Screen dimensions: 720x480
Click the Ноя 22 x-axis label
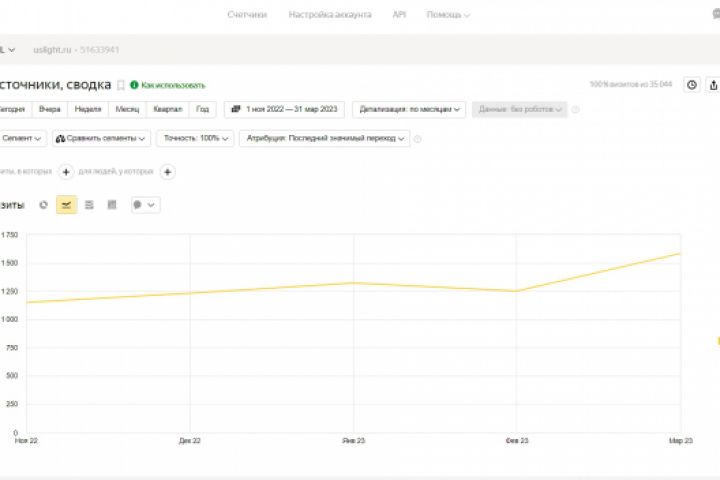[26, 441]
